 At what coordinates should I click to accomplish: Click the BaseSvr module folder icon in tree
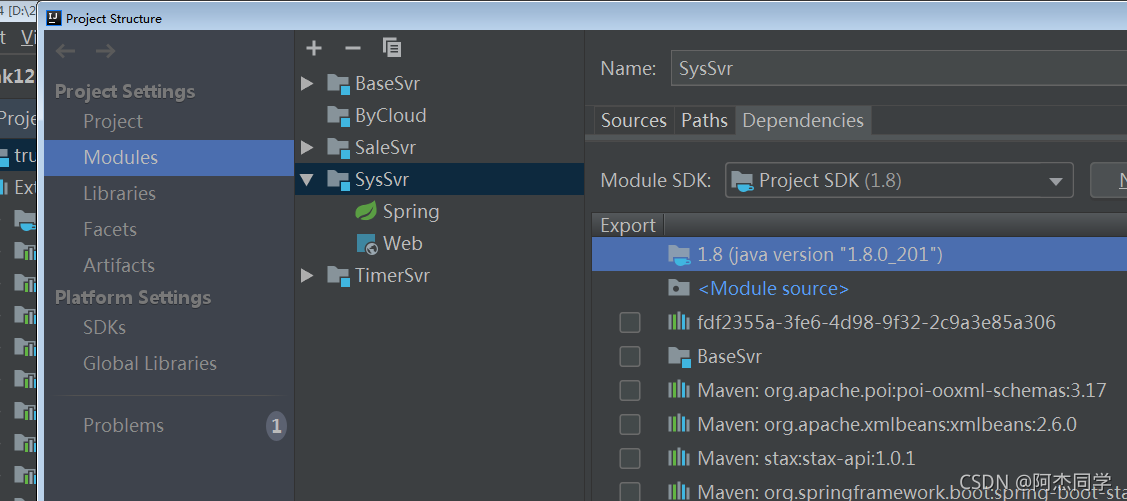[338, 83]
